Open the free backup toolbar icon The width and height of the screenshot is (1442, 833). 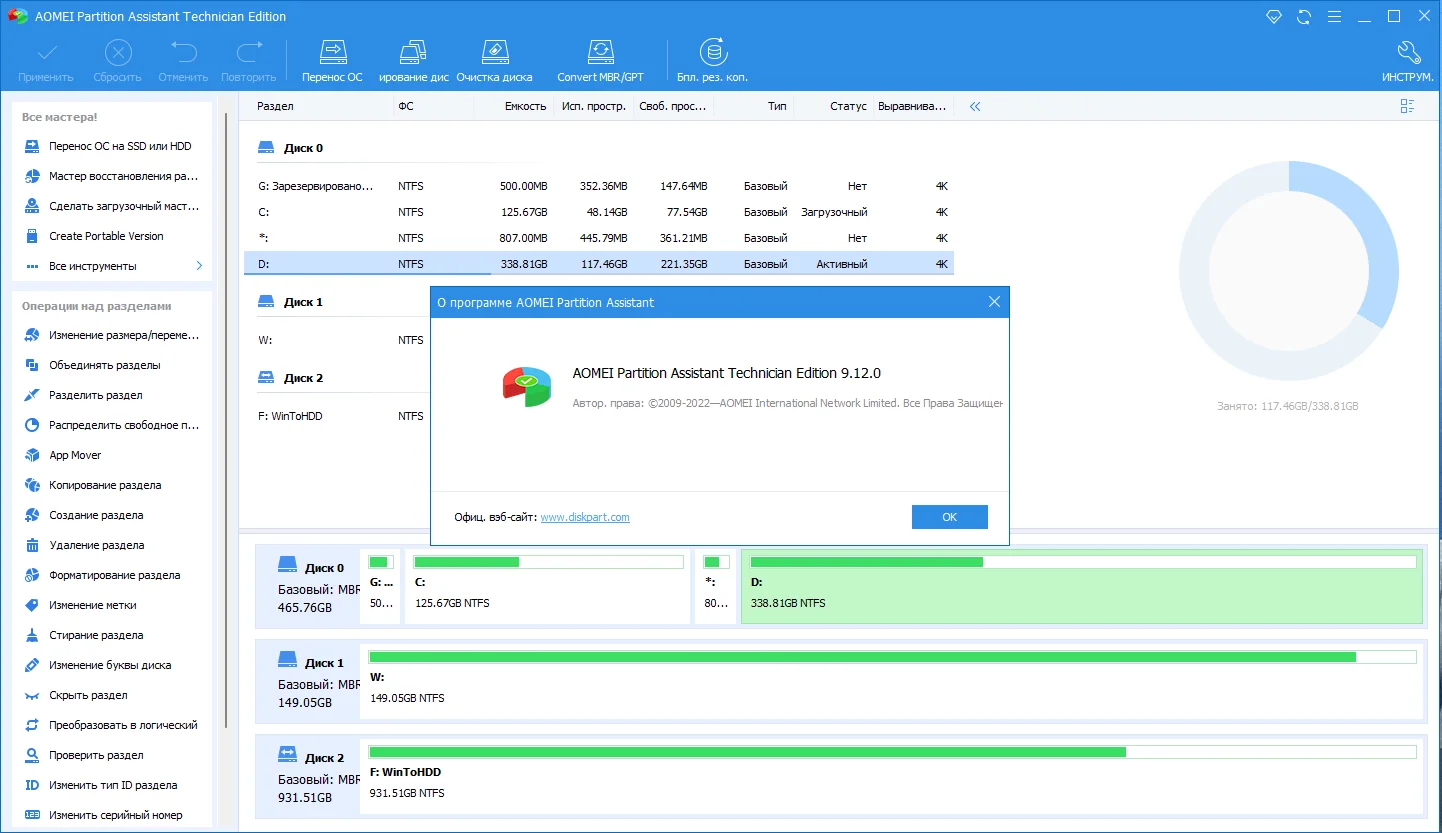(x=712, y=52)
